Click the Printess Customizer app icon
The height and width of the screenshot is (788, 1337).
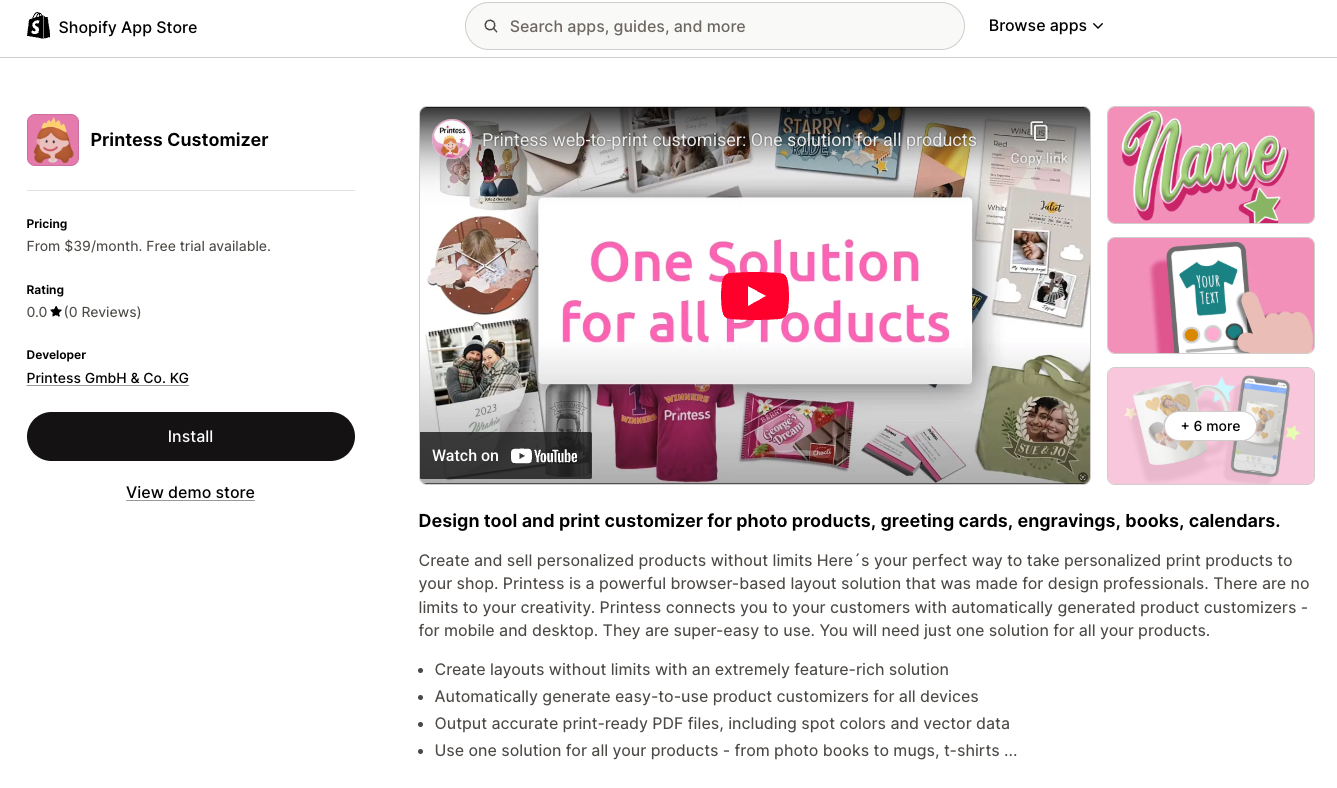point(53,140)
